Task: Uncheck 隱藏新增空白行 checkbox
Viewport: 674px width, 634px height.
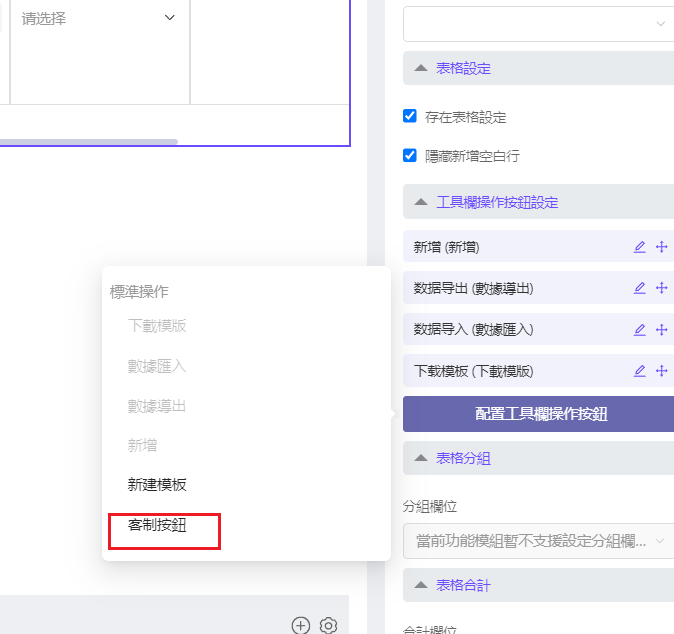Action: (x=410, y=155)
